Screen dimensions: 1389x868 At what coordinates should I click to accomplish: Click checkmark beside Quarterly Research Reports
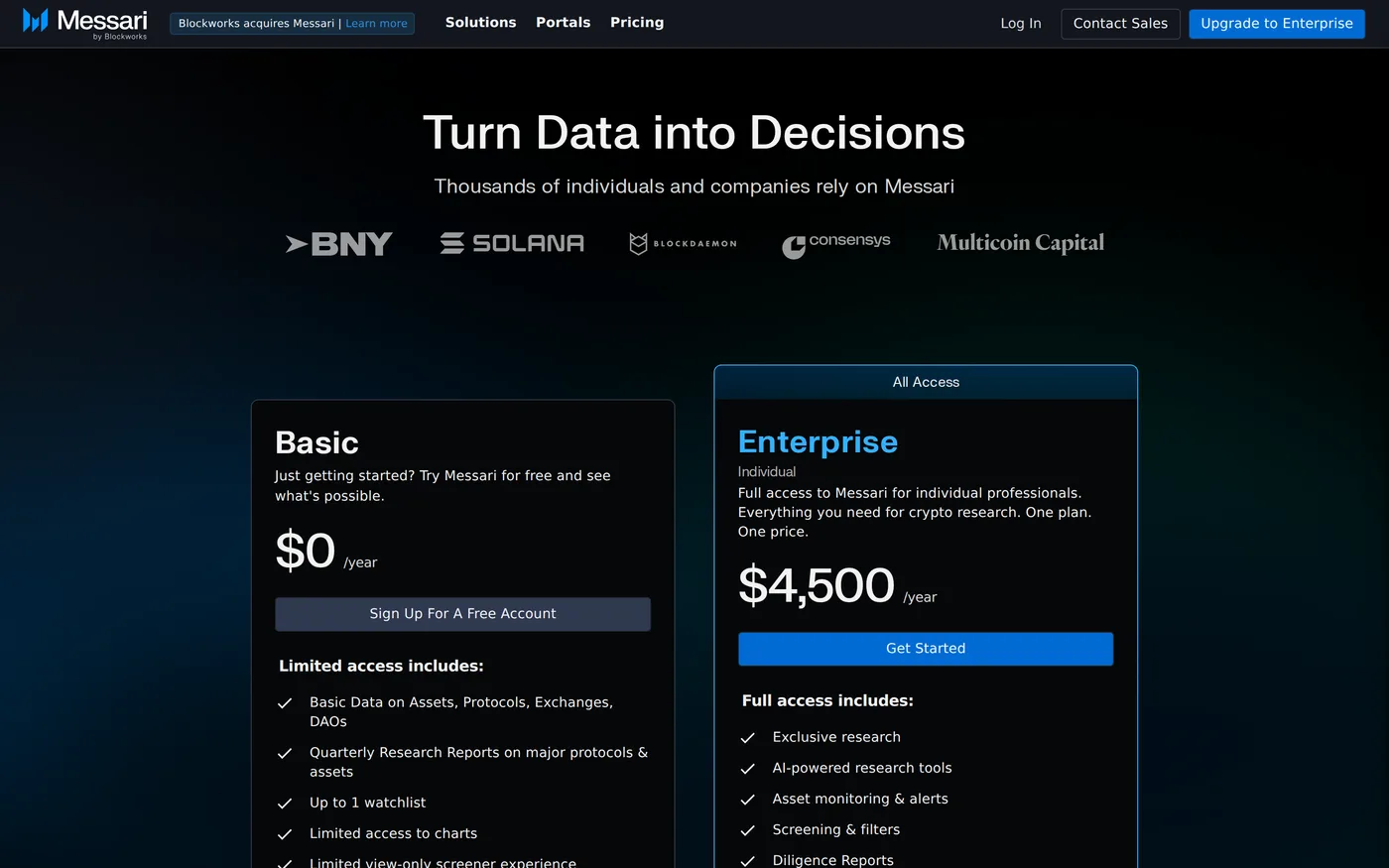[x=285, y=754]
